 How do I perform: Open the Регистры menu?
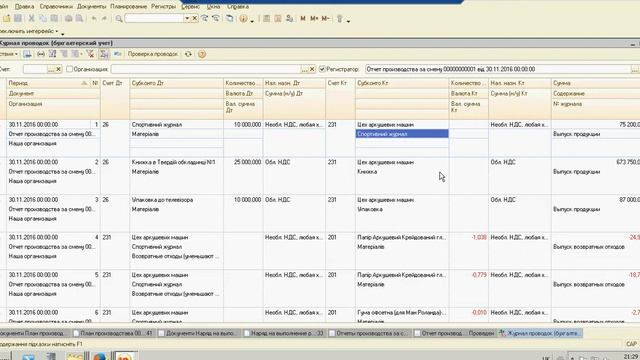[x=163, y=7]
